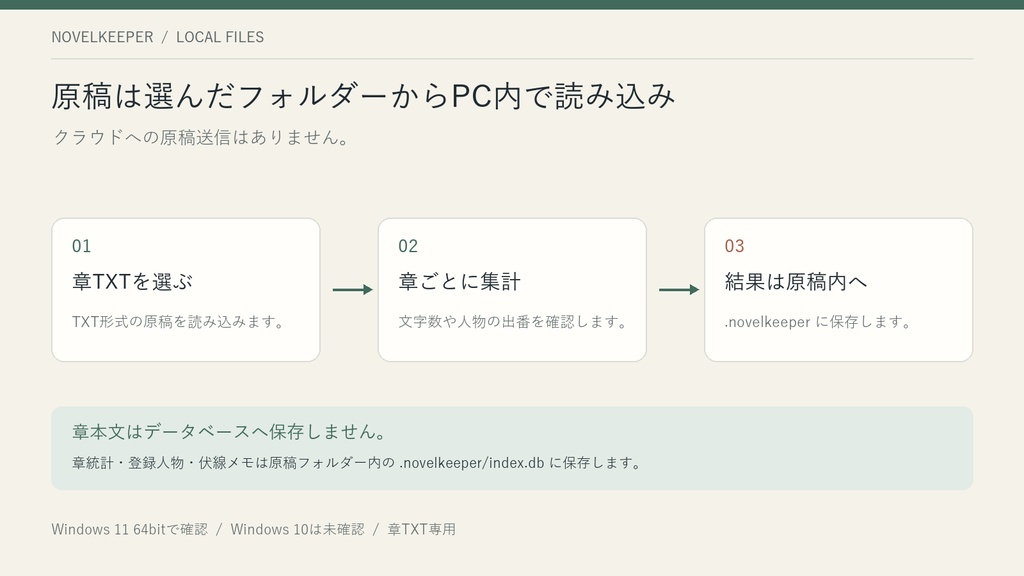Click step number 03
The width and height of the screenshot is (1024, 576).
tap(735, 246)
